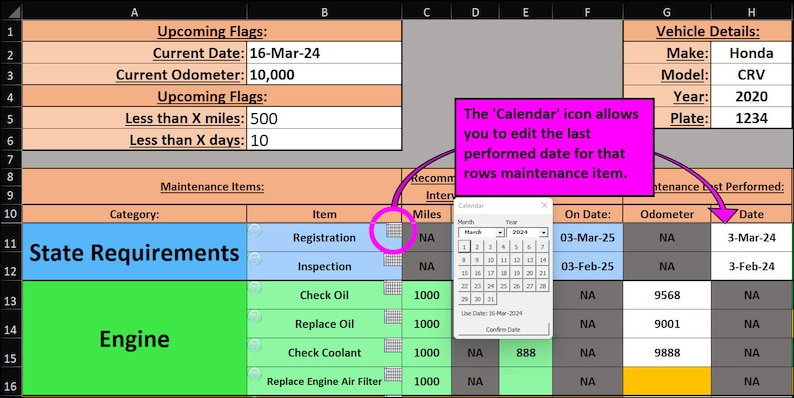Screen dimensions: 794x398
Task: Open calendar icon on Check Oil row
Action: click(x=393, y=288)
